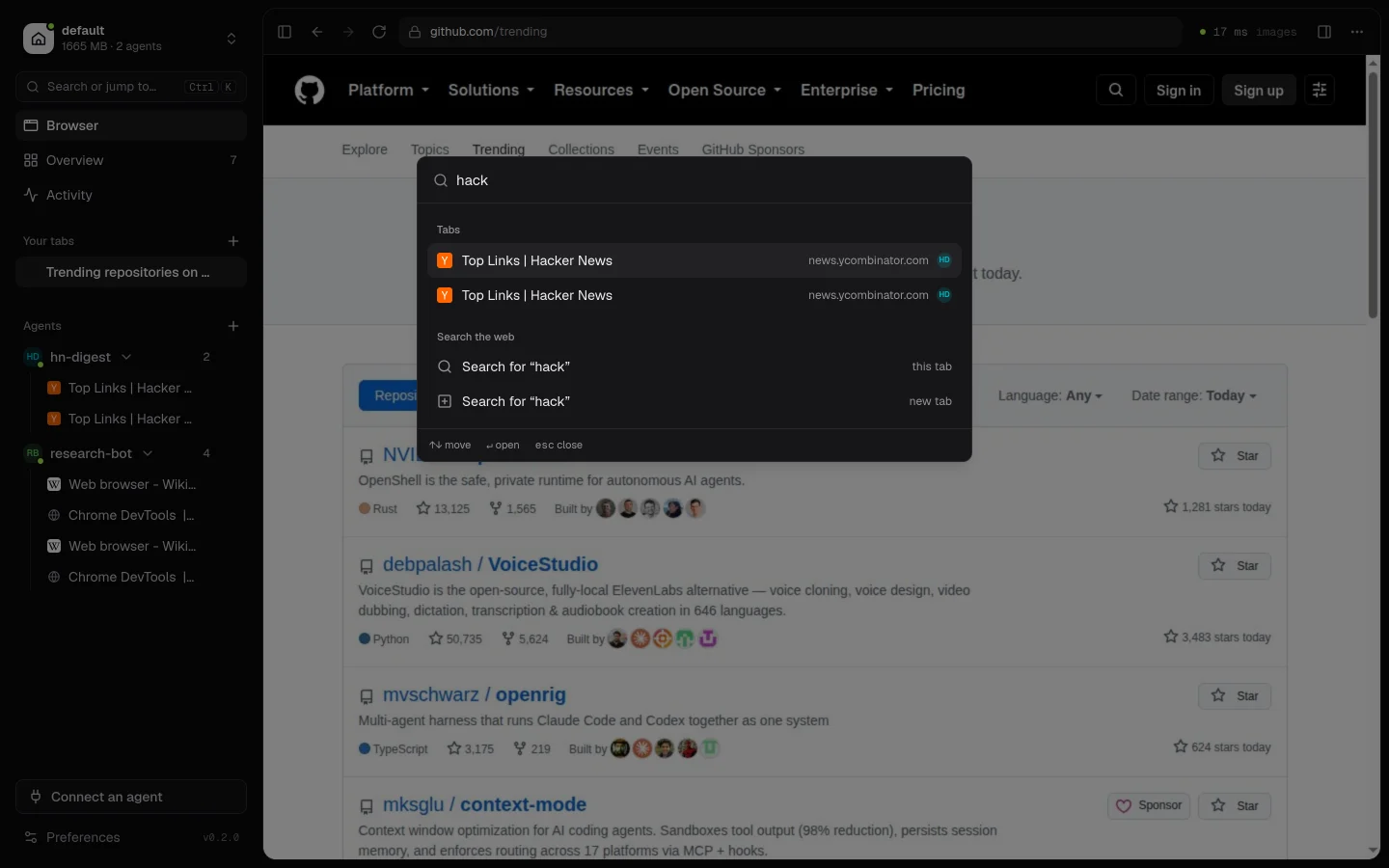Click the command palette search field with hack
This screenshot has height=868, width=1389.
[694, 180]
